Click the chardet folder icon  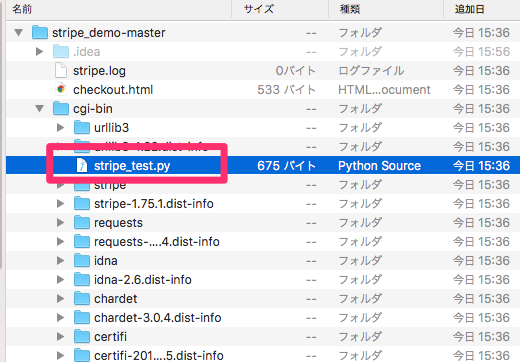click(82, 298)
